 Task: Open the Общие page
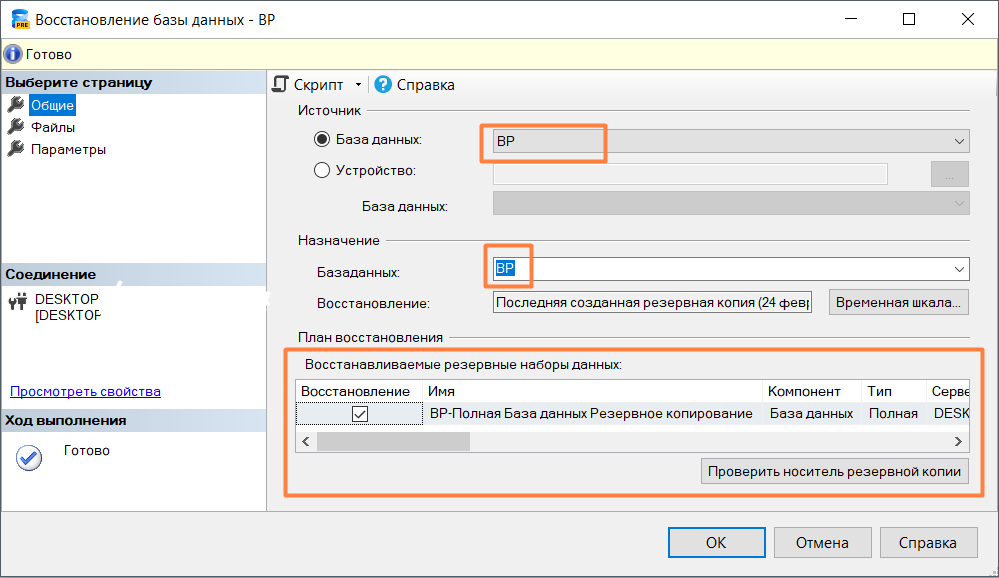coord(53,105)
